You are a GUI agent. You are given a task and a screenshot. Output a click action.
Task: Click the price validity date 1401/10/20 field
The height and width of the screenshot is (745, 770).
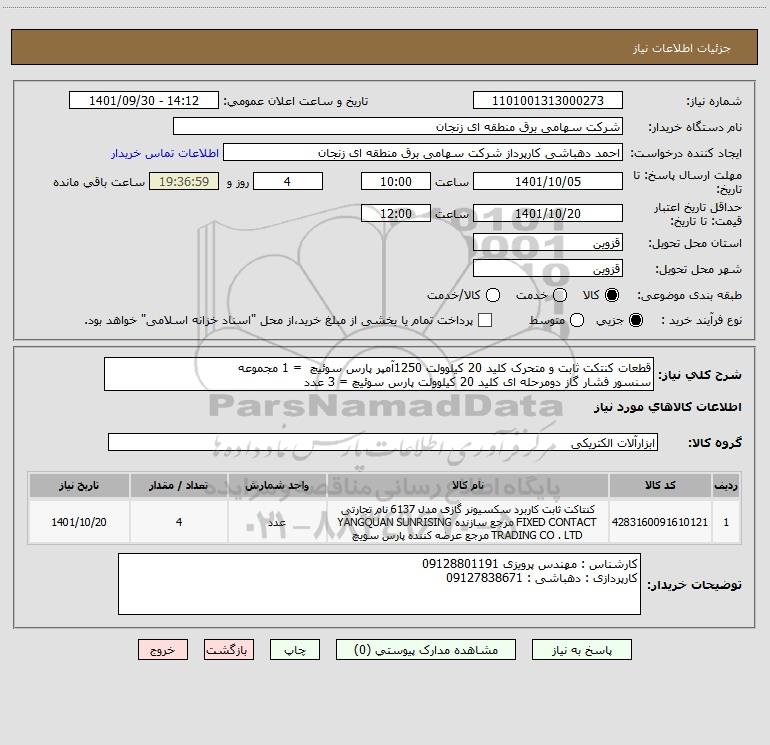click(548, 214)
